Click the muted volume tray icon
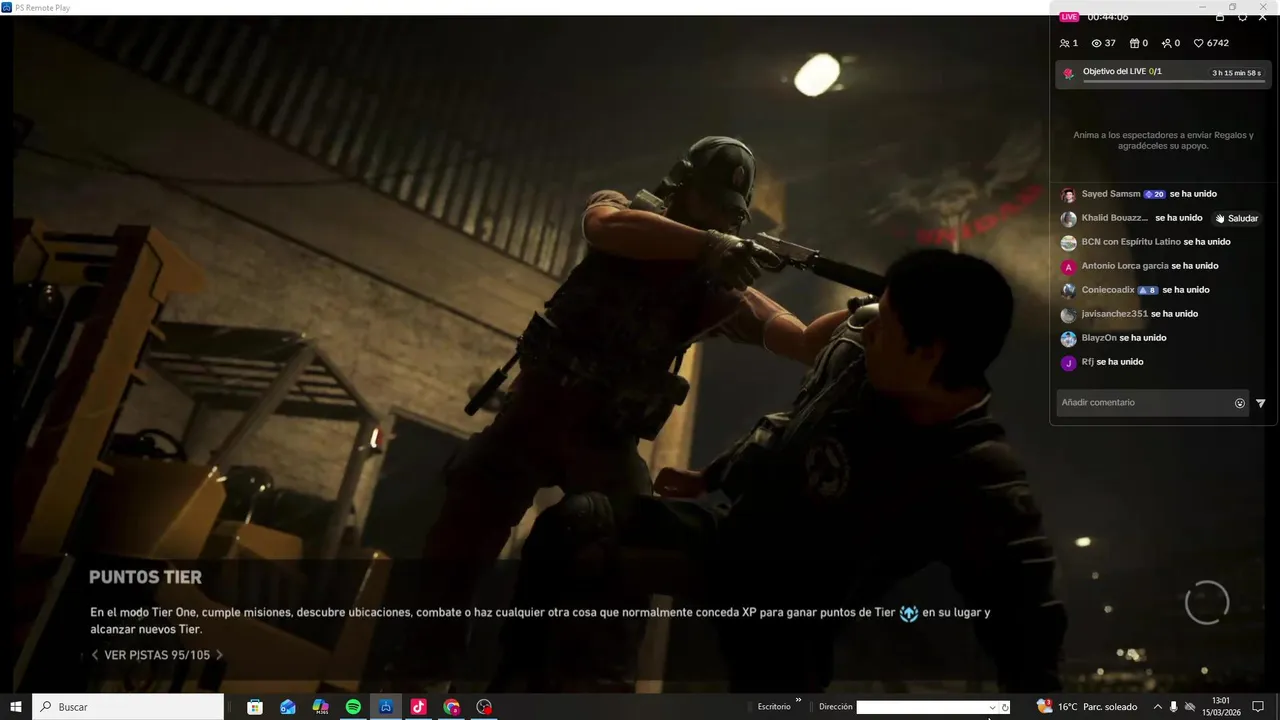The width and height of the screenshot is (1280, 720). [1190, 707]
